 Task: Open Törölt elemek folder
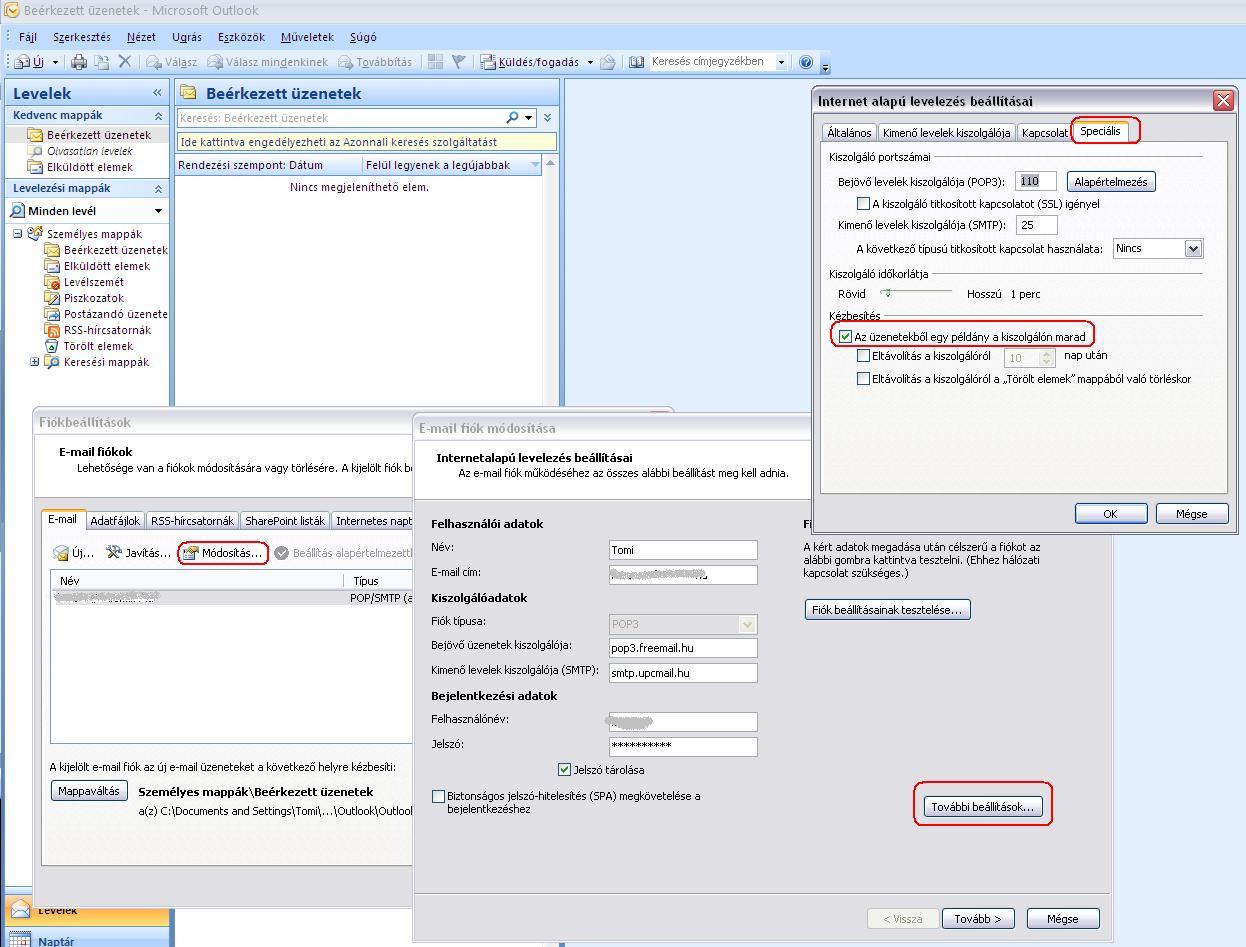(x=97, y=346)
